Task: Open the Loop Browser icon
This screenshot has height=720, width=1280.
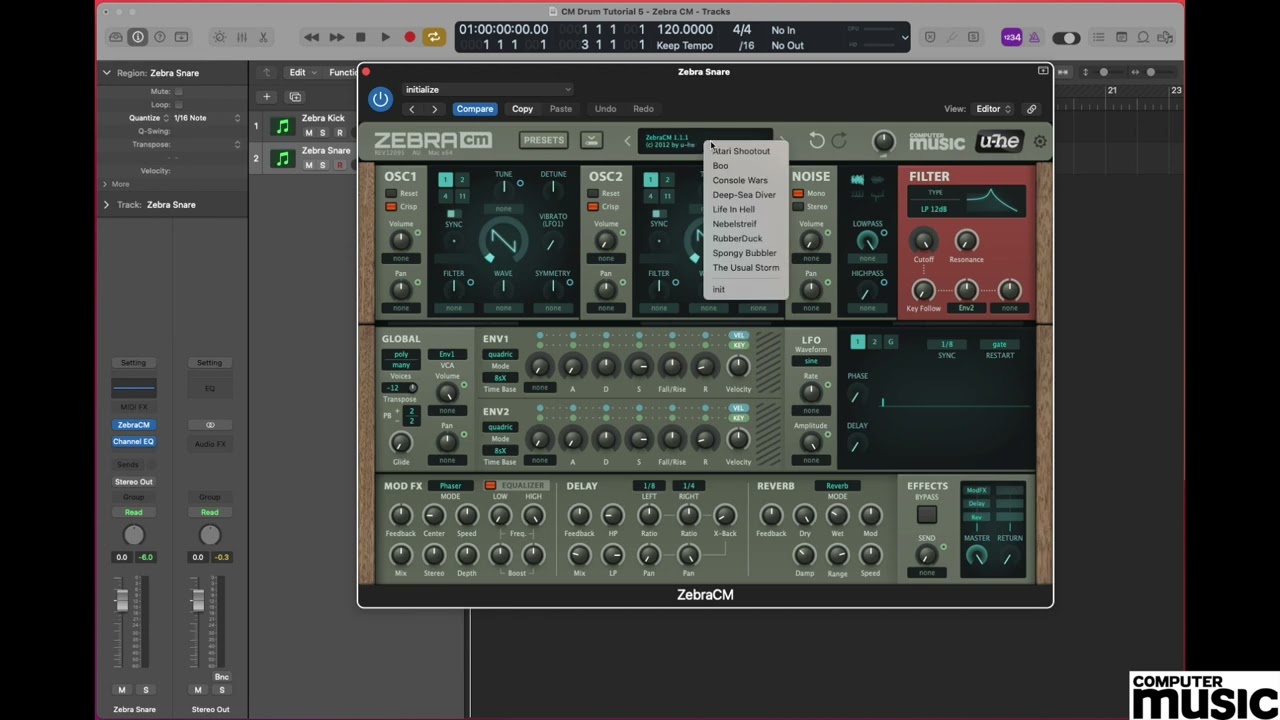Action: click(x=1145, y=37)
